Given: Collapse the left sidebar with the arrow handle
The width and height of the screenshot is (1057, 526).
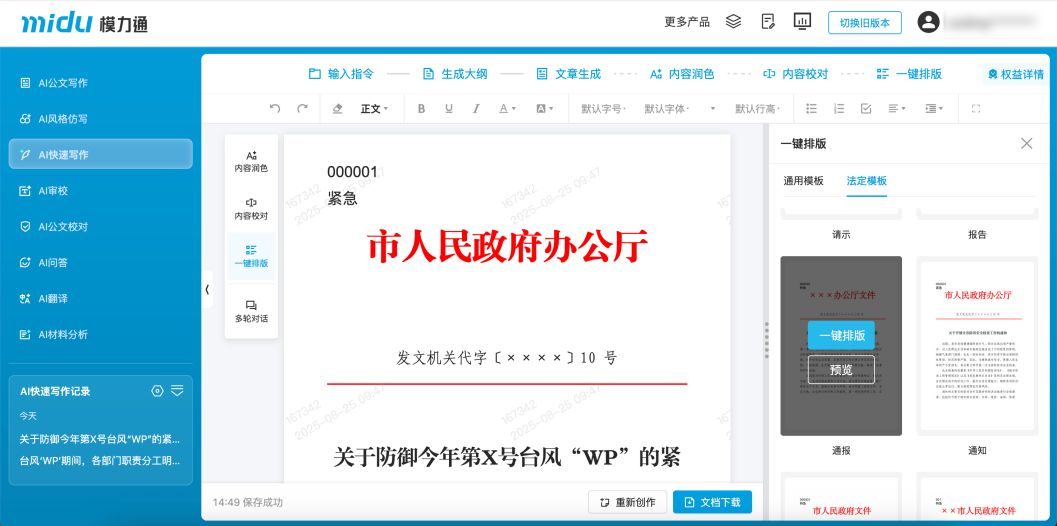Looking at the screenshot, I should click(207, 290).
